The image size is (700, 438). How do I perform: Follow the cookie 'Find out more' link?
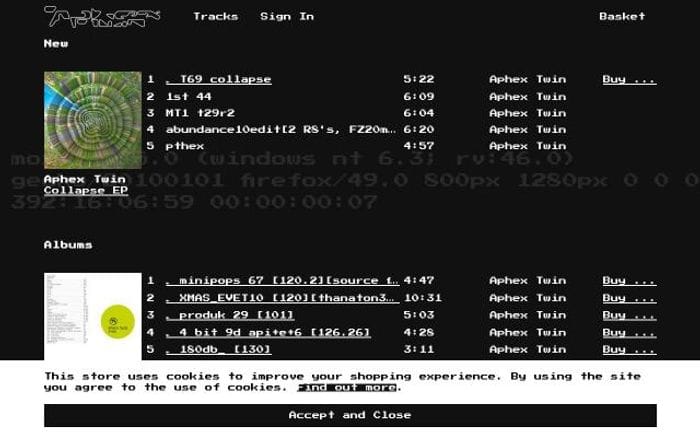(347, 388)
